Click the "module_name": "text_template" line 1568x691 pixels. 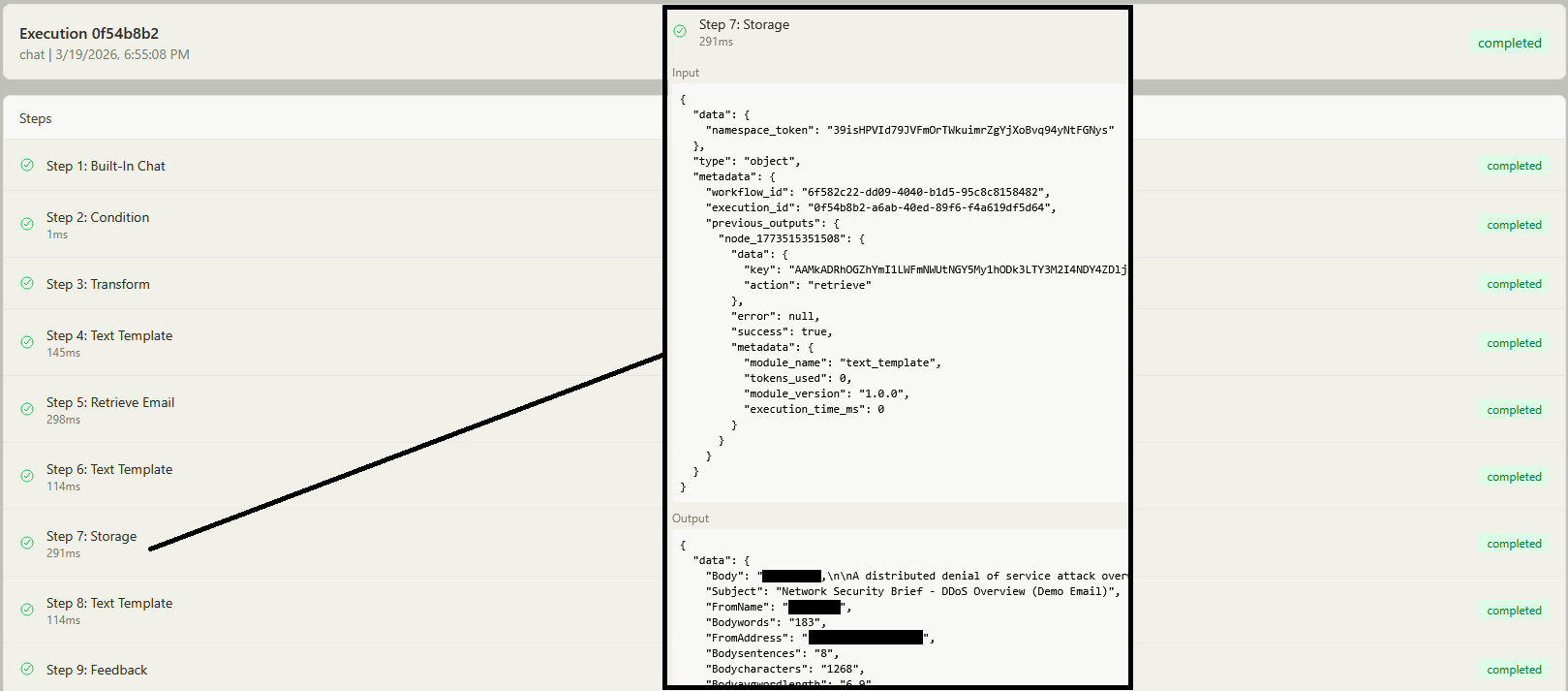pos(843,362)
